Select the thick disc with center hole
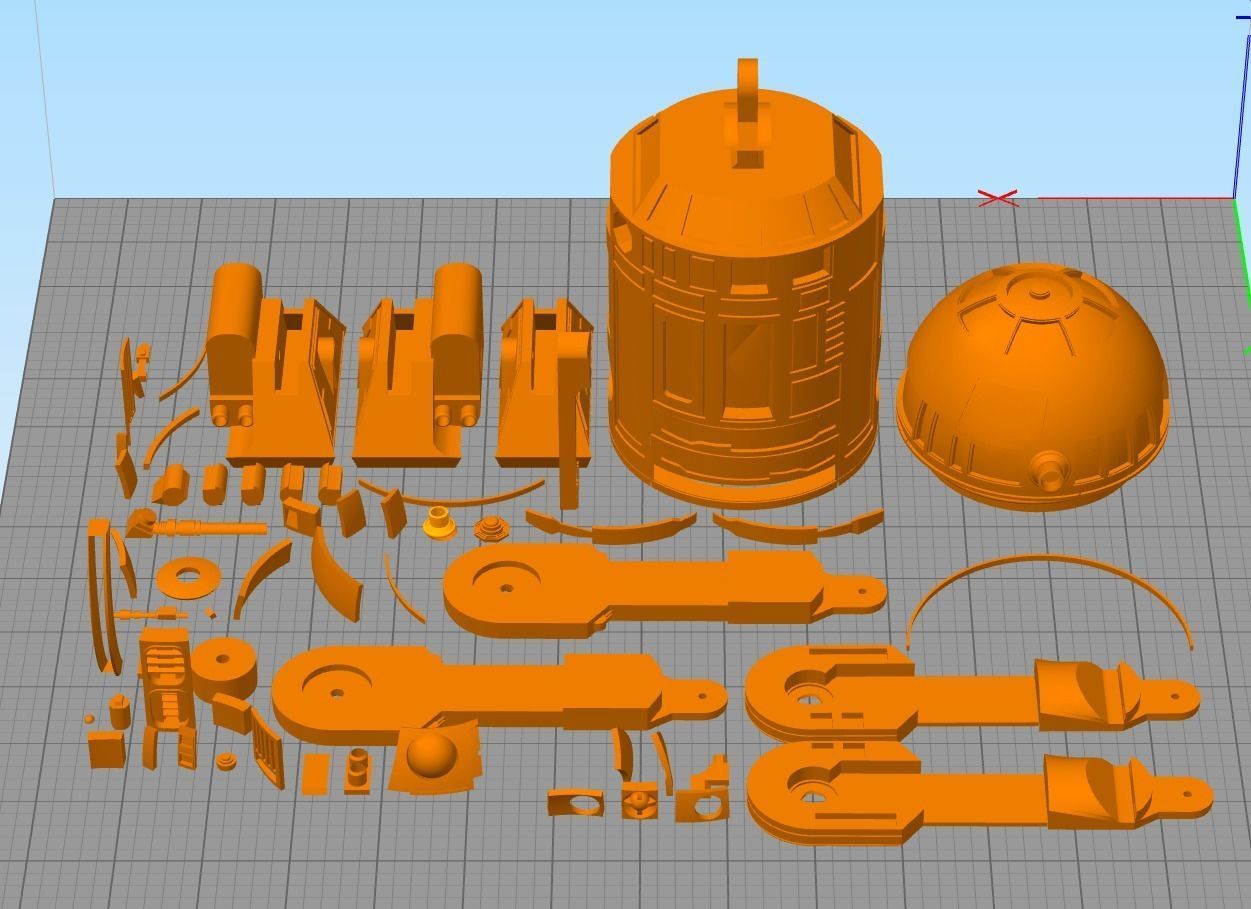Image resolution: width=1251 pixels, height=909 pixels. pos(222,668)
